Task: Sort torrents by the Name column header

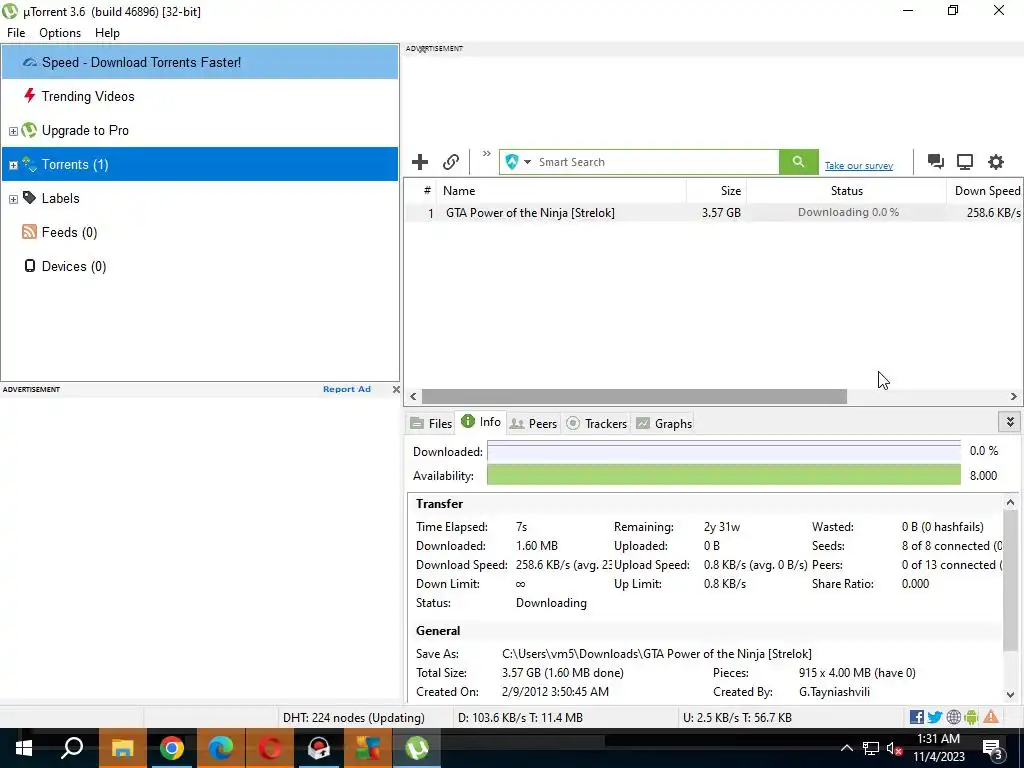Action: (x=562, y=191)
